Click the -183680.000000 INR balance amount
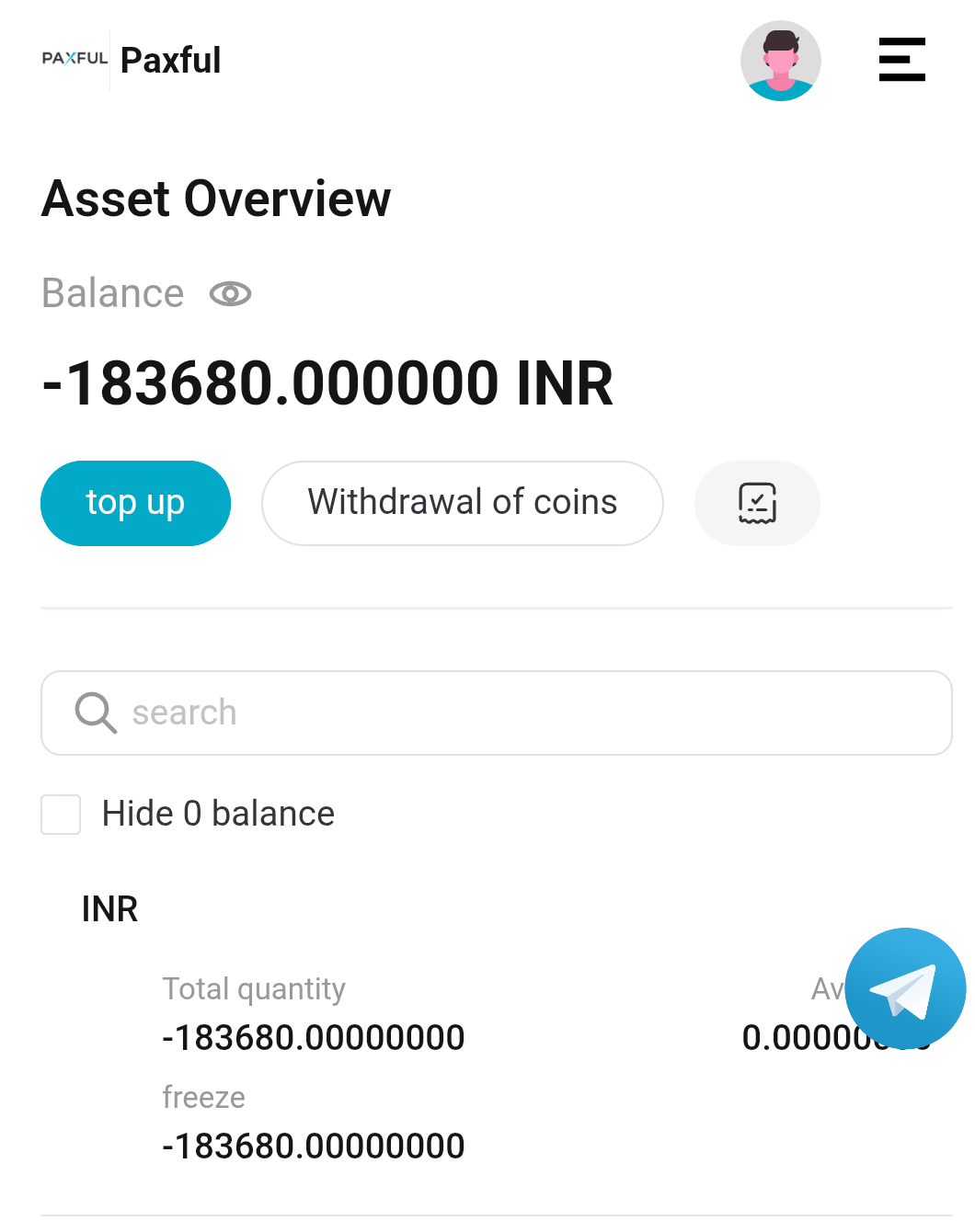 pyautogui.click(x=327, y=383)
